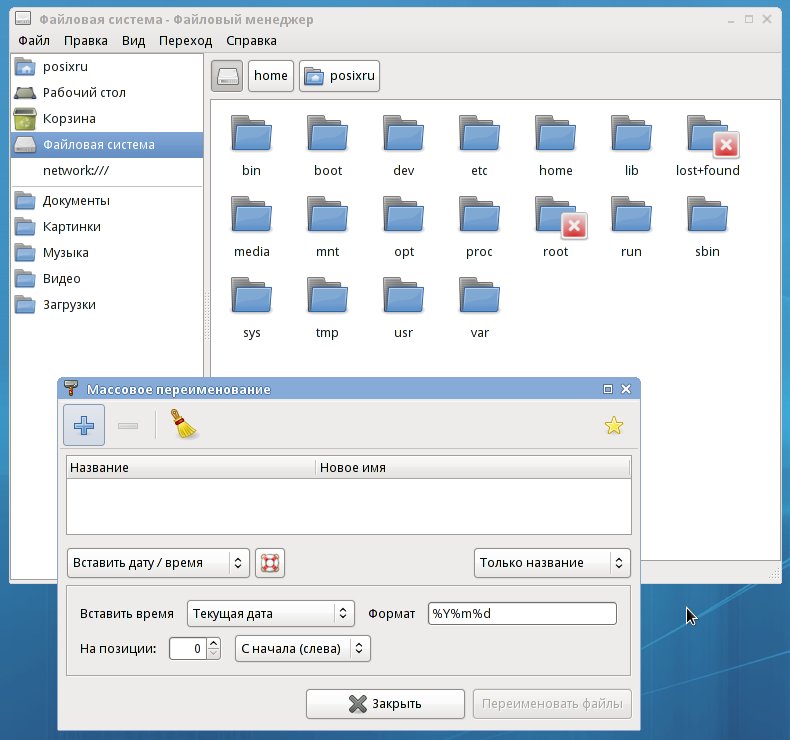
Task: Click the home path bar button
Action: point(271,76)
